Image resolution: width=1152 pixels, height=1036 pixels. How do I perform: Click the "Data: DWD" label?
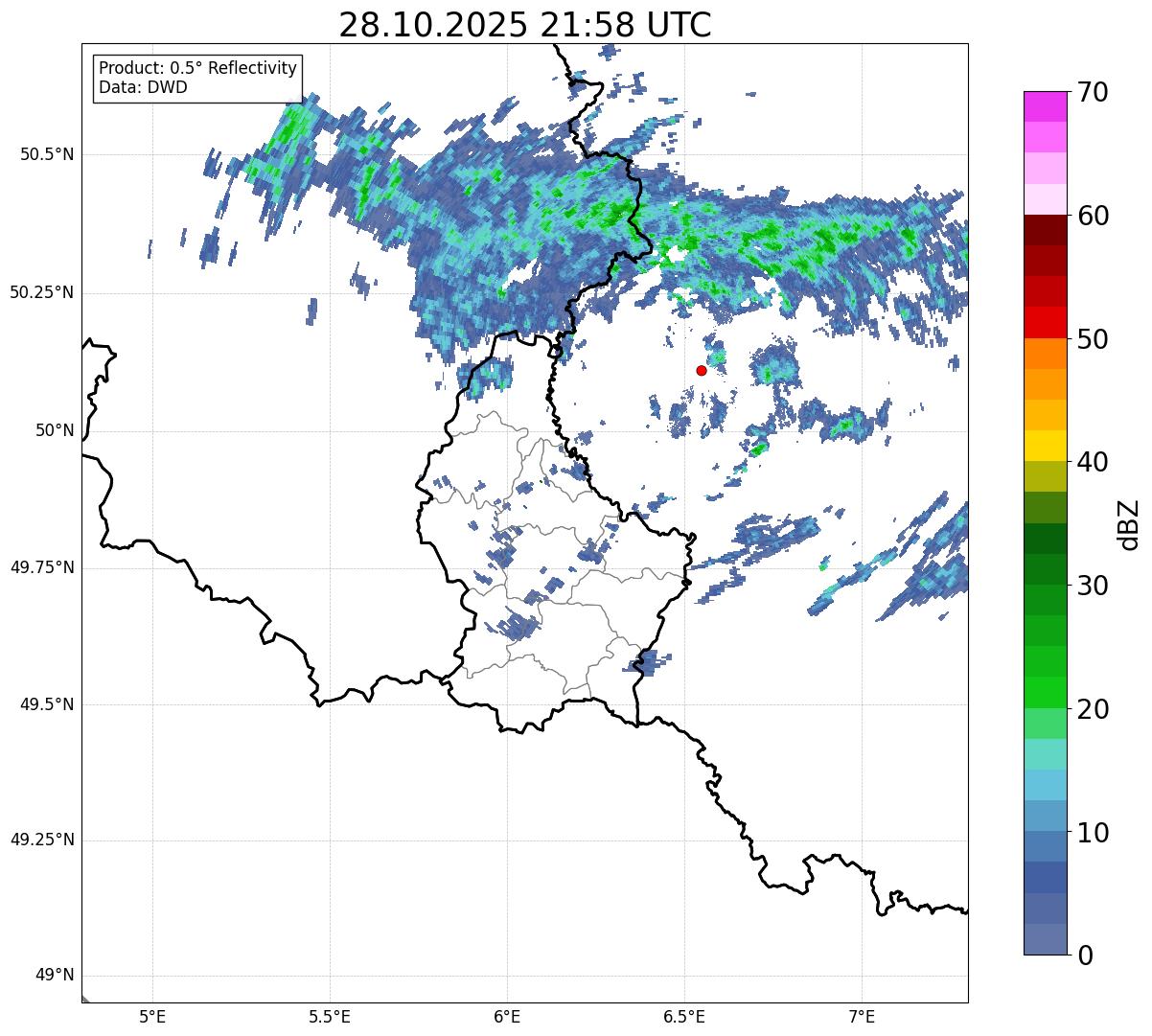[143, 88]
